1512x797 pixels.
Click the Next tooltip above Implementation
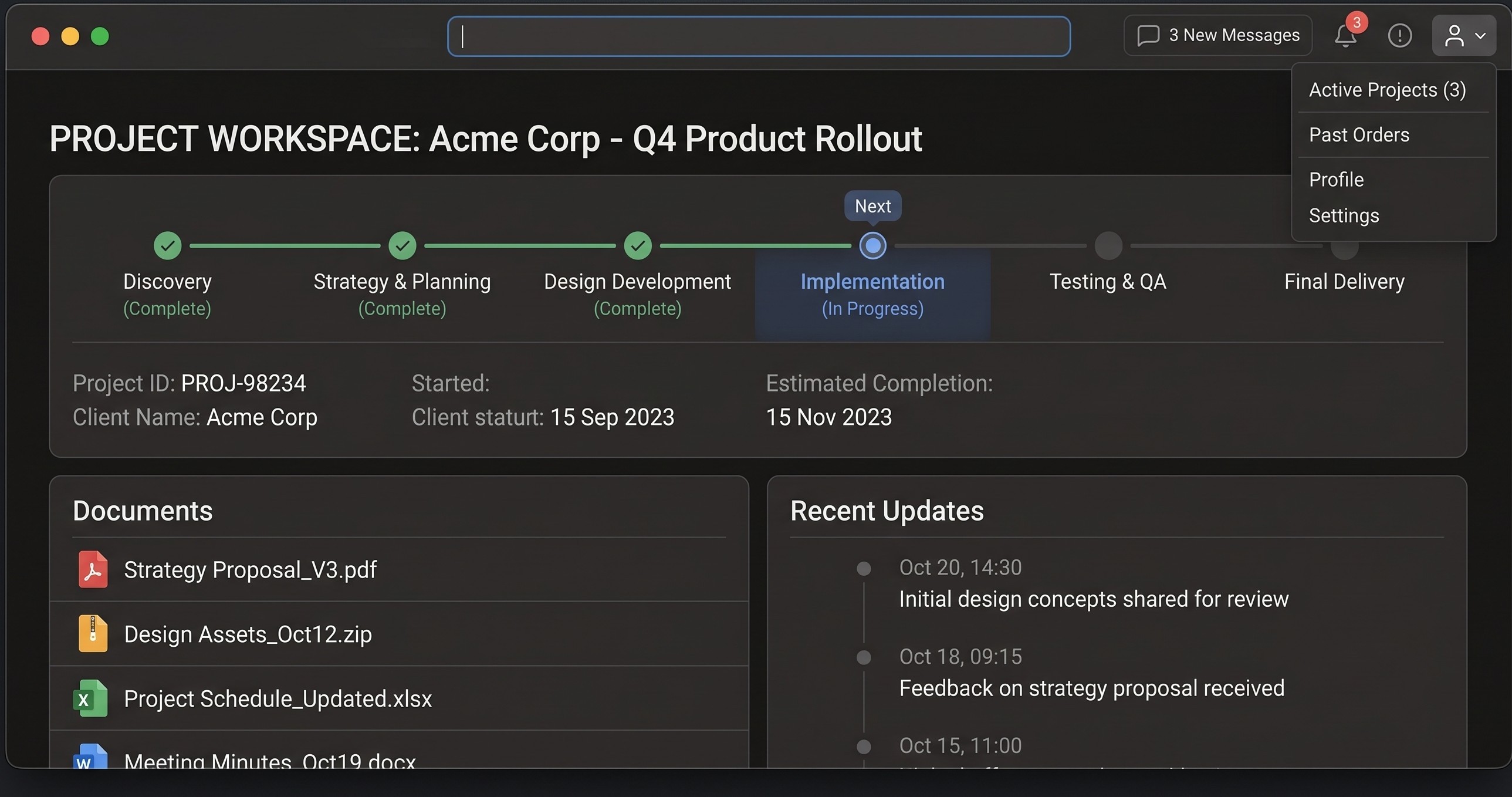(x=873, y=206)
